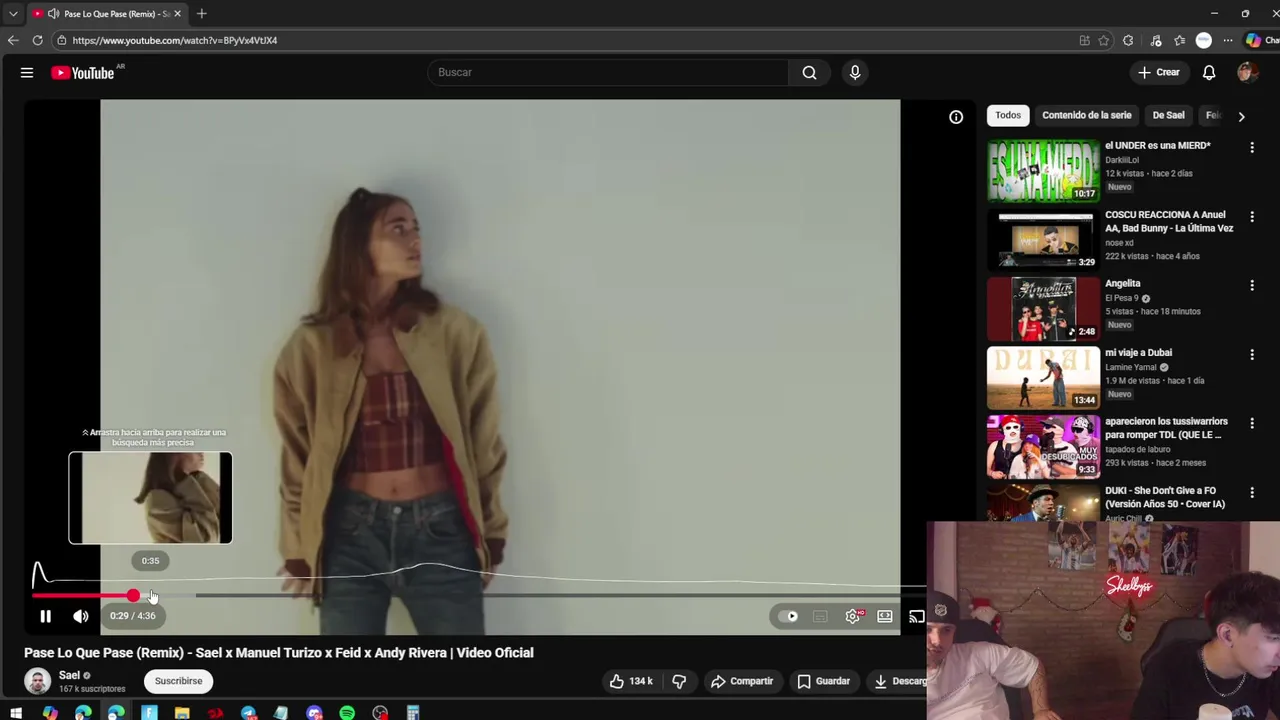Focus the Buscar search field
This screenshot has height=720, width=1280.
tap(608, 72)
